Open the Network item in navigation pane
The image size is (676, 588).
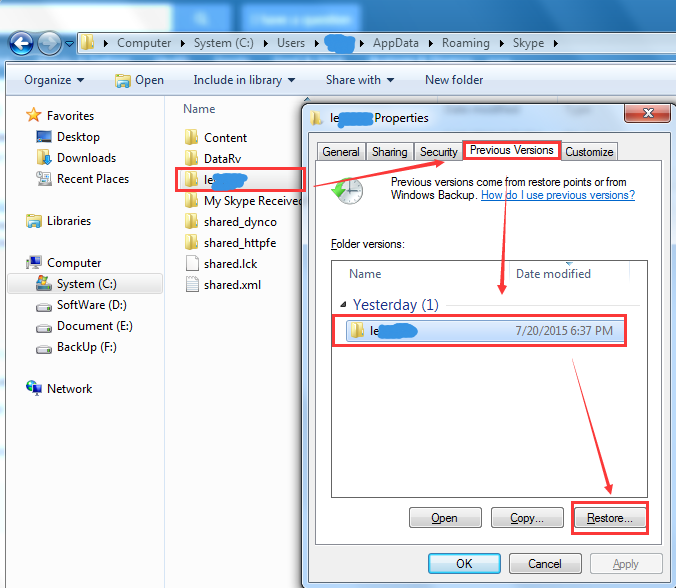click(69, 389)
